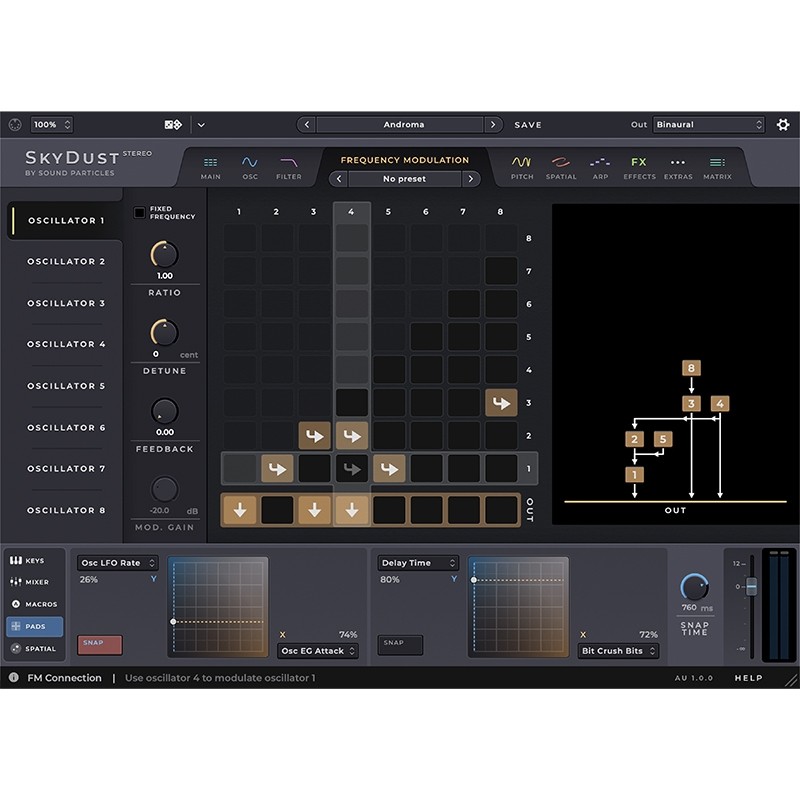Toggle oscillator 4 modulating oscillator 1
The image size is (800, 800).
(x=352, y=468)
